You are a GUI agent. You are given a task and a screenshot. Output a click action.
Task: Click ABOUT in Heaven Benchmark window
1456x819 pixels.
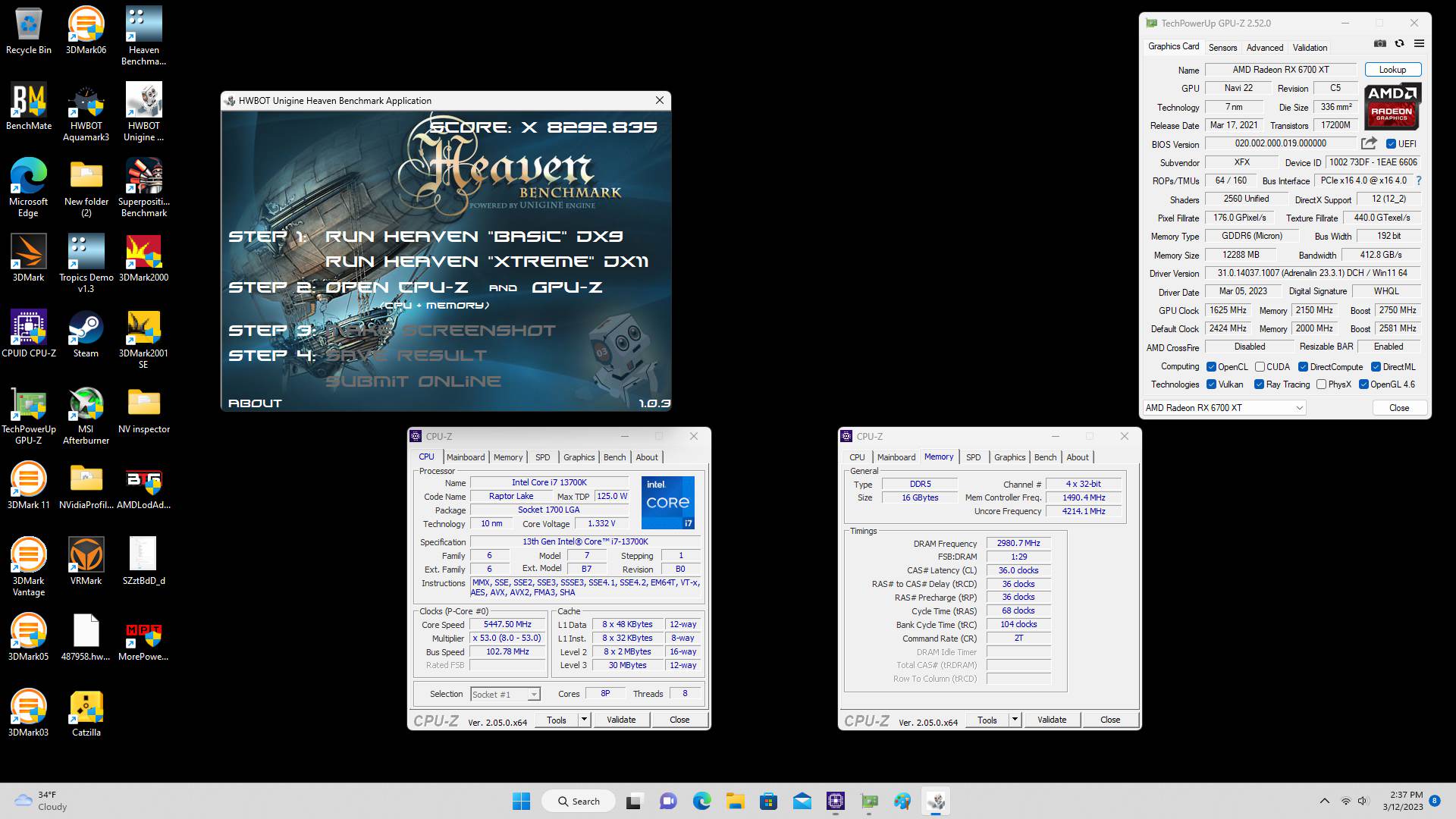tap(255, 403)
